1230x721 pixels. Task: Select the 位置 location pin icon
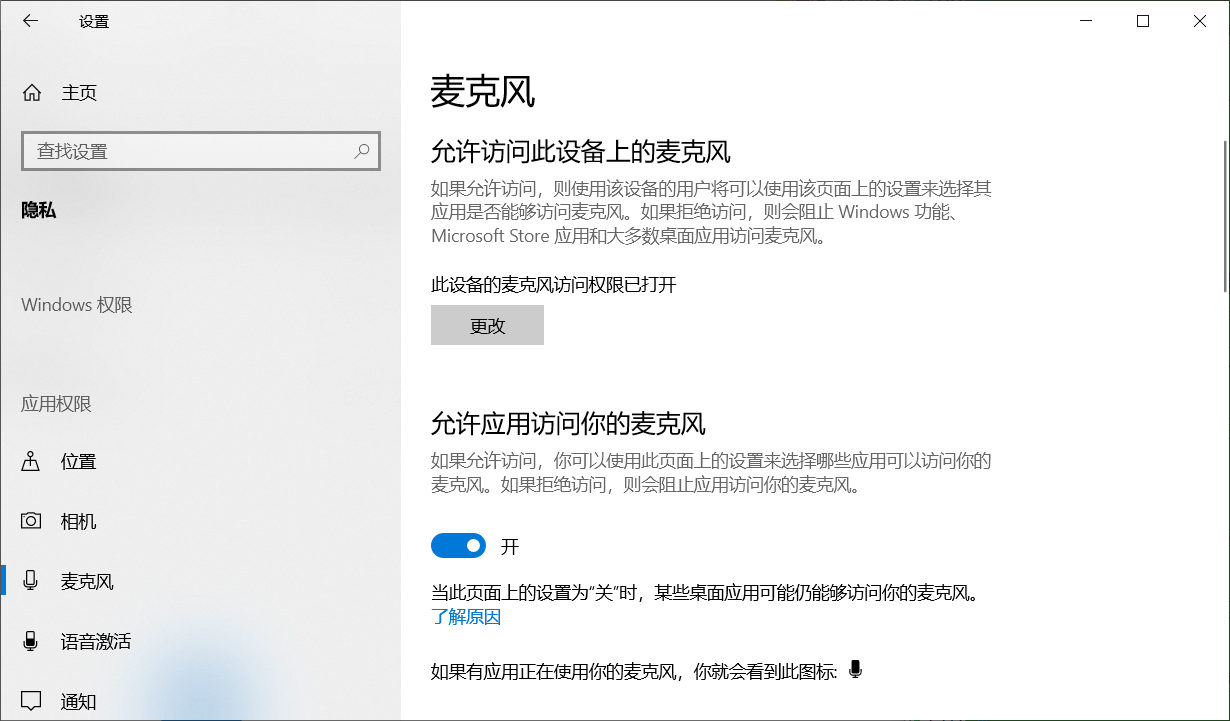click(x=32, y=461)
